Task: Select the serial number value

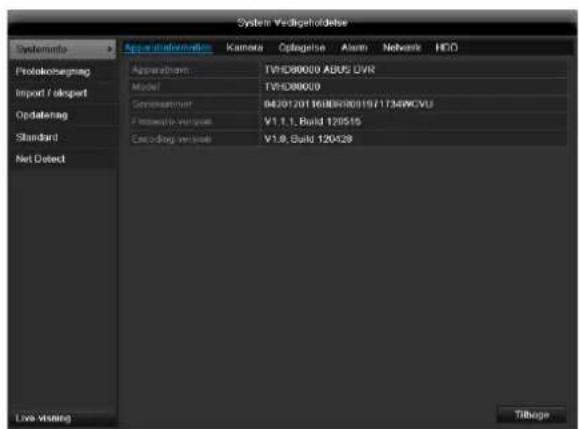Action: pos(348,104)
